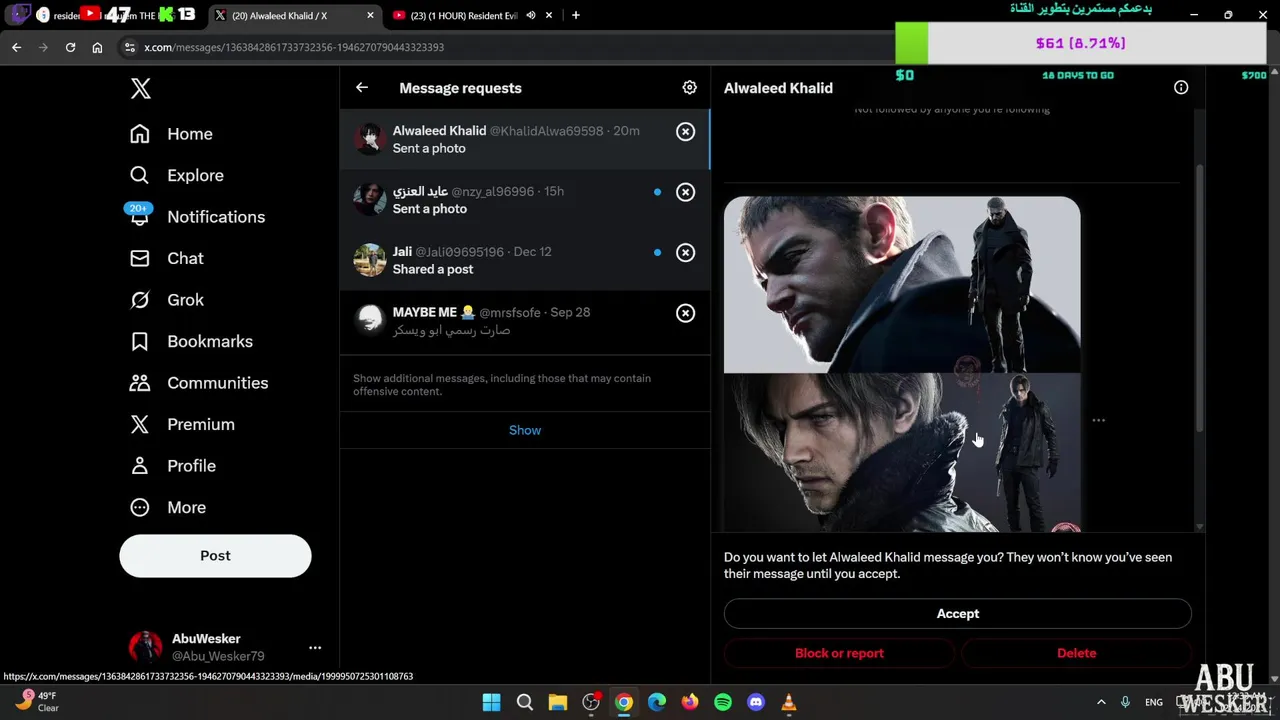Open Discord from taskbar
Screen dimensions: 1280x720
(756, 702)
